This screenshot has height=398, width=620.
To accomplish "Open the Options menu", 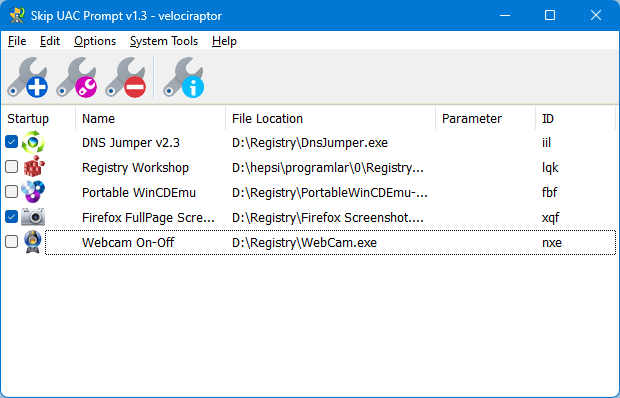I will pyautogui.click(x=95, y=41).
